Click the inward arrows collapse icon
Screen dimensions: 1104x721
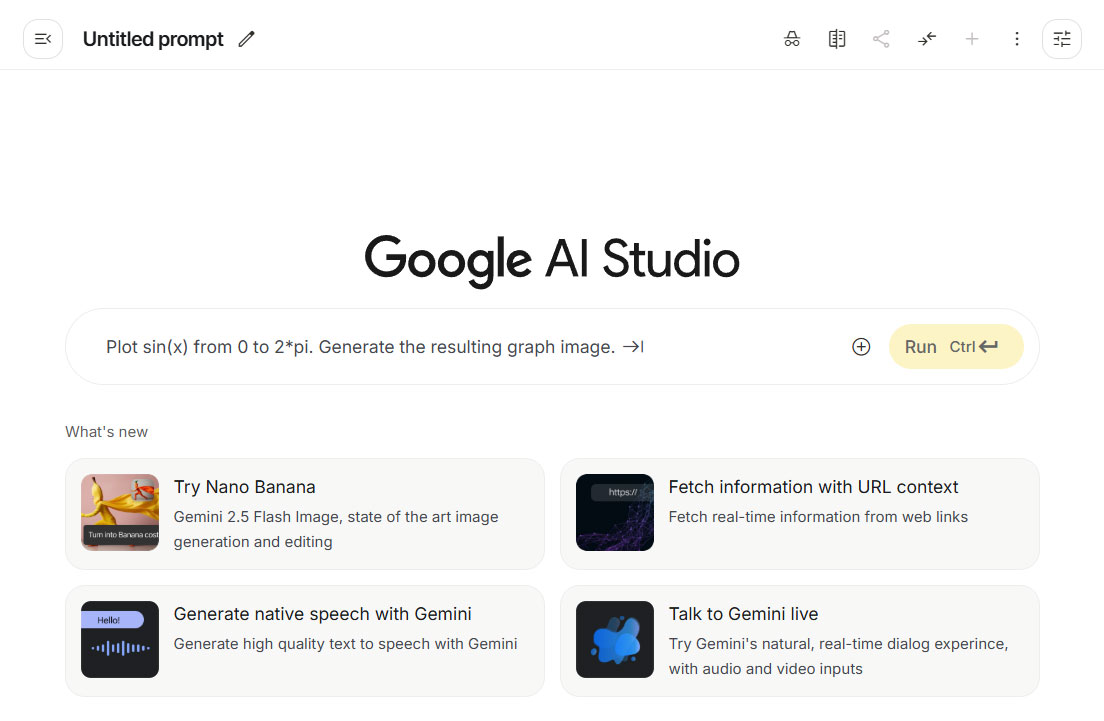pyautogui.click(x=927, y=39)
